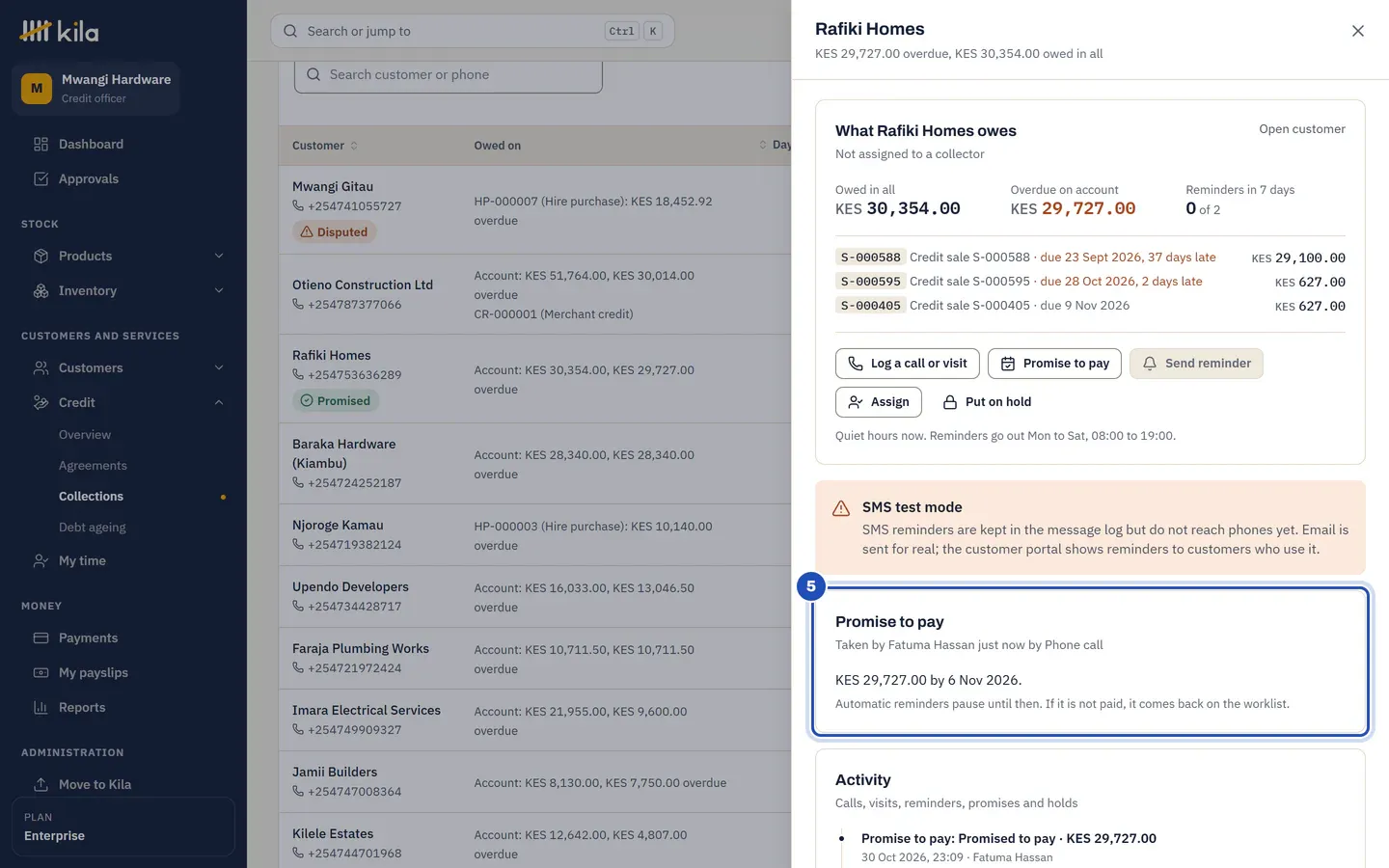Click the Move to Kila upload icon
This screenshot has width=1389, height=868.
pos(41,784)
